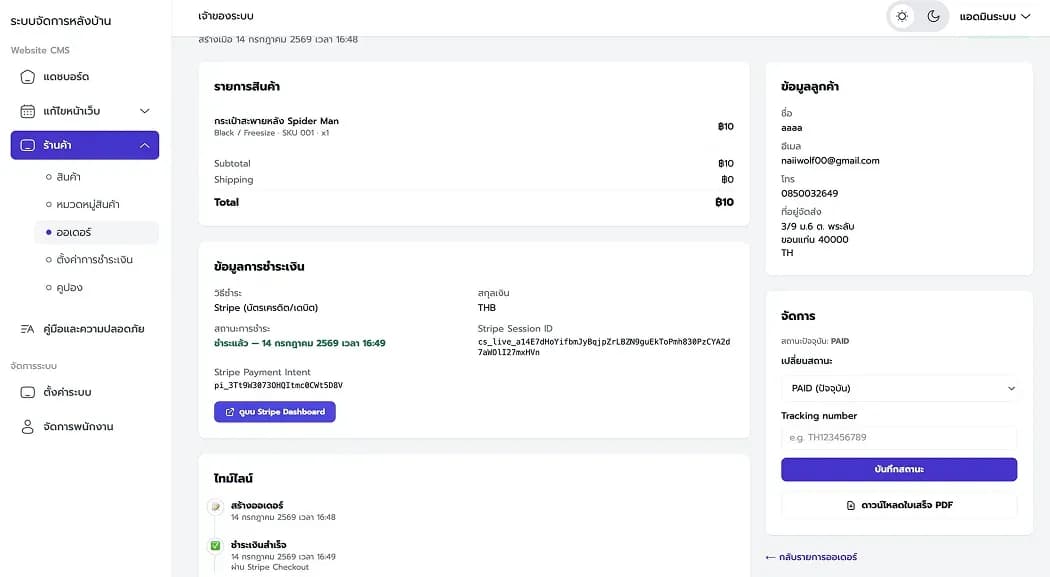This screenshot has width=1050, height=577.
Task: Select ออเดอร์ submenu item
Action: [x=96, y=232]
